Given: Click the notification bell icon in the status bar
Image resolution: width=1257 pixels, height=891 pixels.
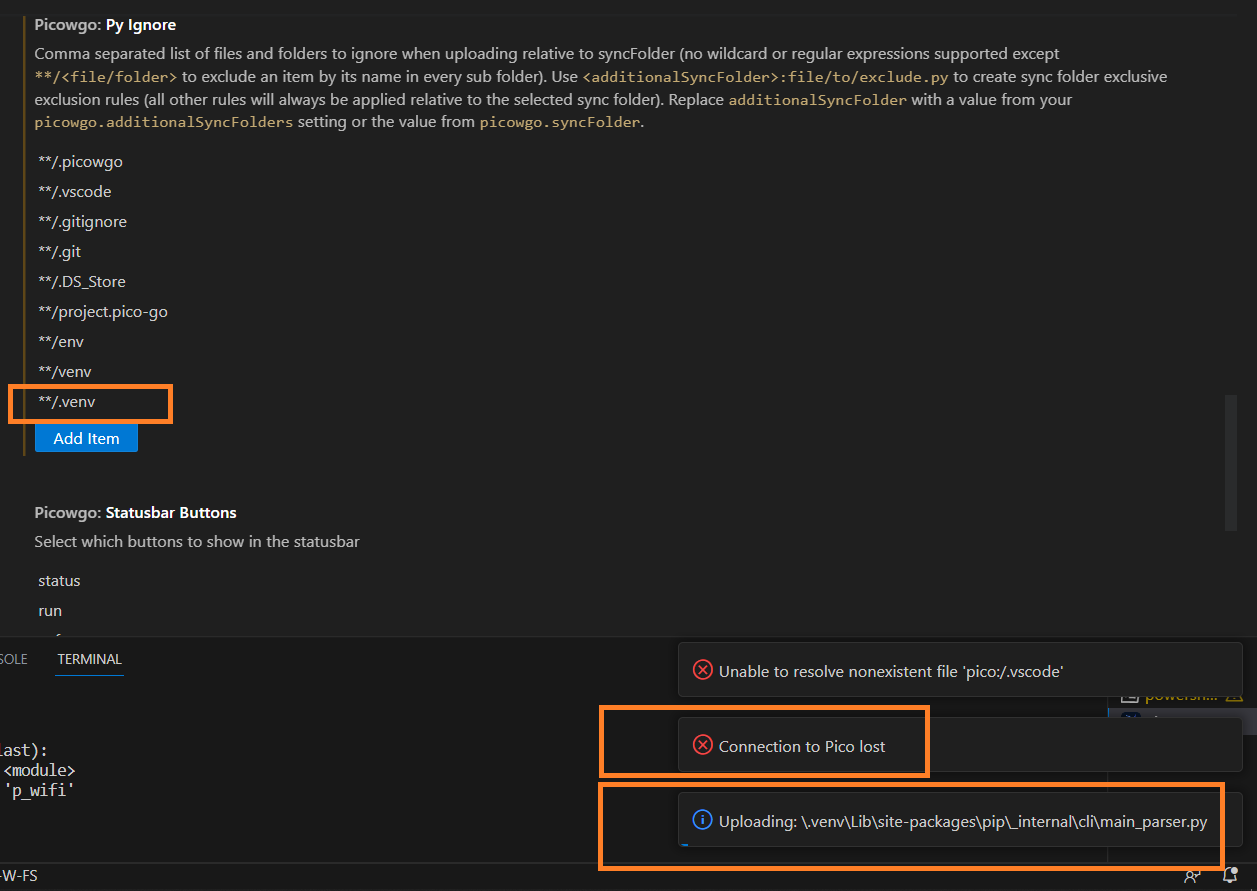Looking at the screenshot, I should (x=1230, y=877).
